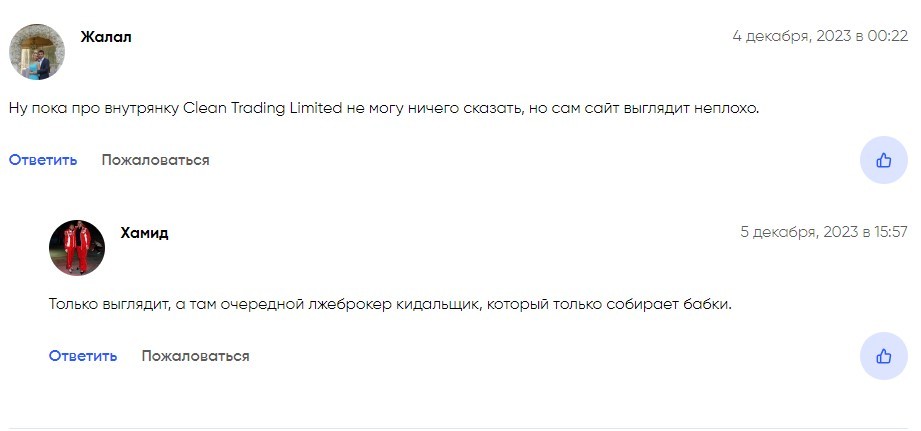The image size is (921, 431).
Task: Click the horizontal divider below the comments
Action: (458, 428)
